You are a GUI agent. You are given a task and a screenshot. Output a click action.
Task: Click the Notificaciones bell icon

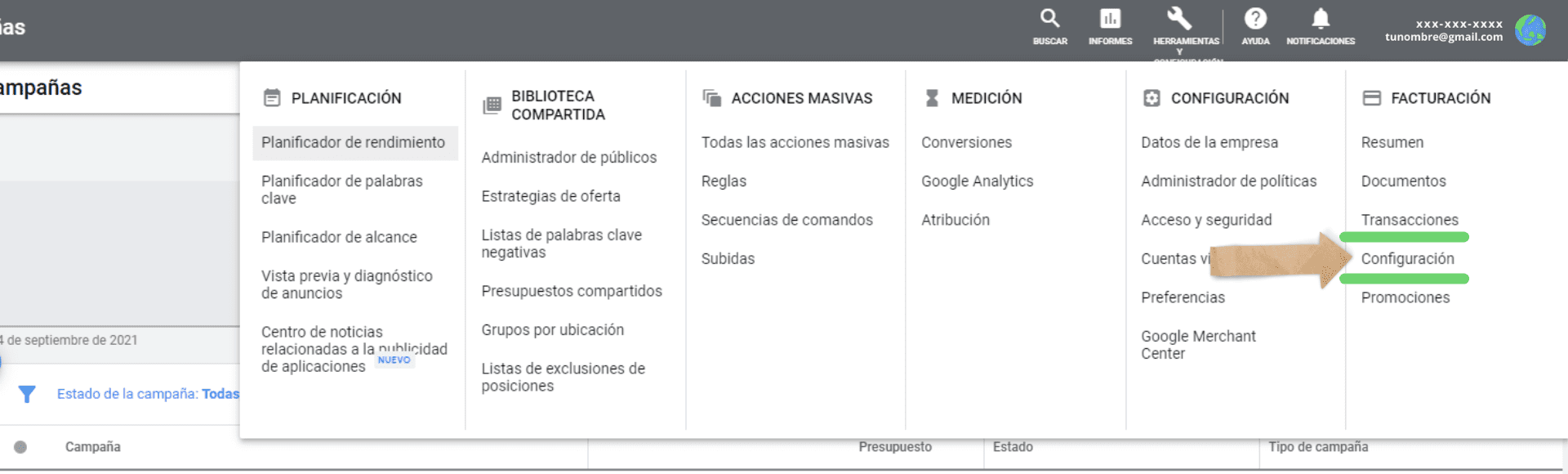[1320, 19]
